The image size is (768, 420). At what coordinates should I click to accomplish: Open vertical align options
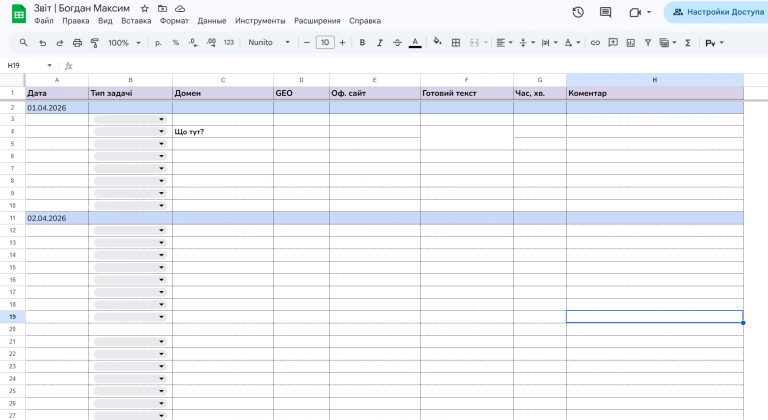[527, 43]
